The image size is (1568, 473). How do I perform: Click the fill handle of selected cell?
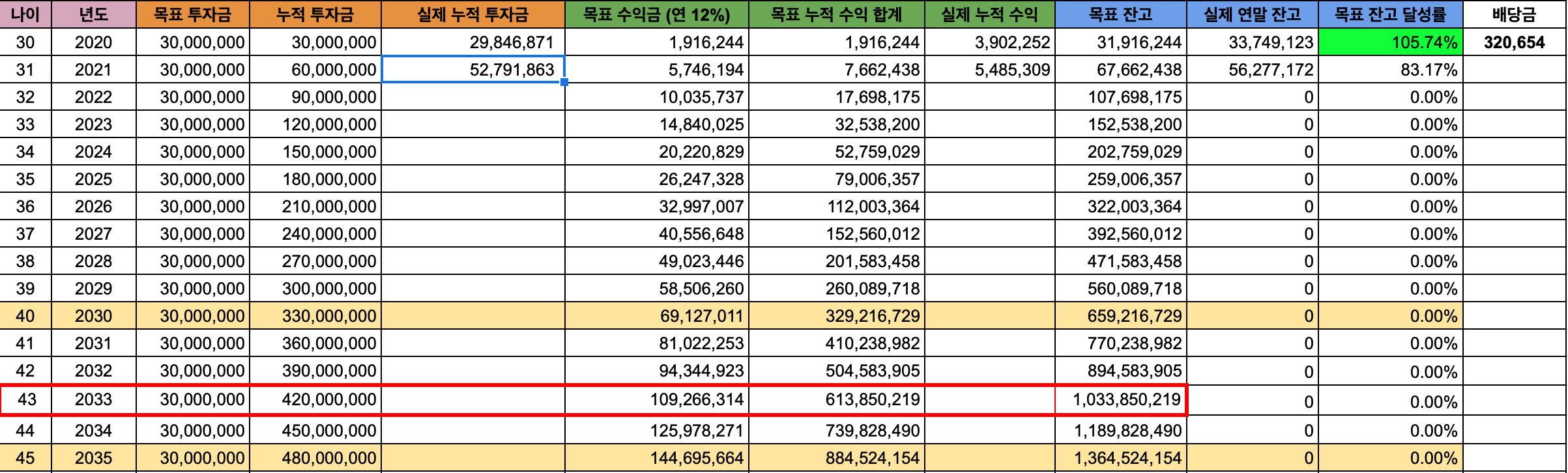[564, 83]
